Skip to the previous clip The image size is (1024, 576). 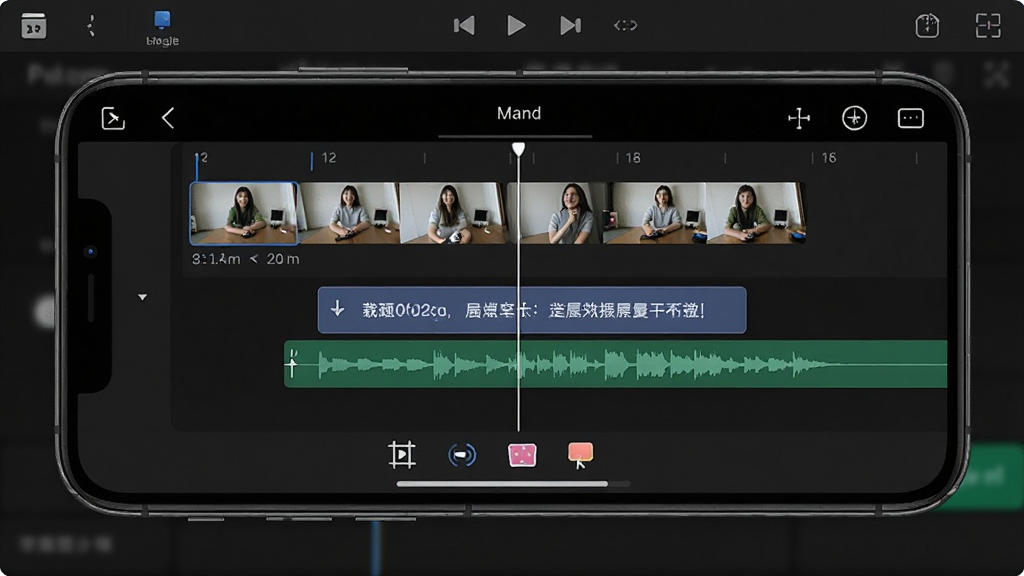(x=464, y=25)
